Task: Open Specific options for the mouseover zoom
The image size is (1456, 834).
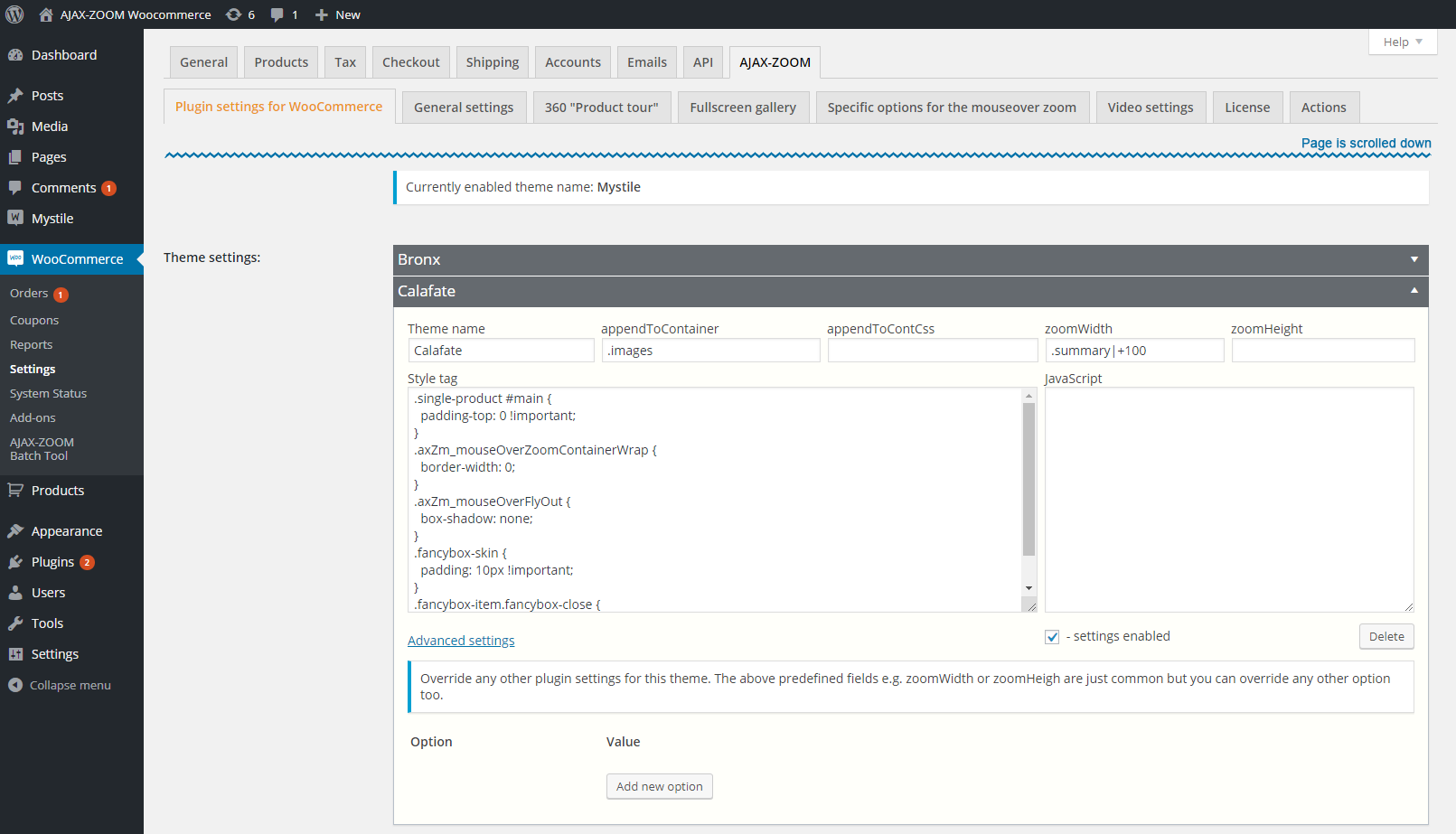Action: (x=953, y=108)
